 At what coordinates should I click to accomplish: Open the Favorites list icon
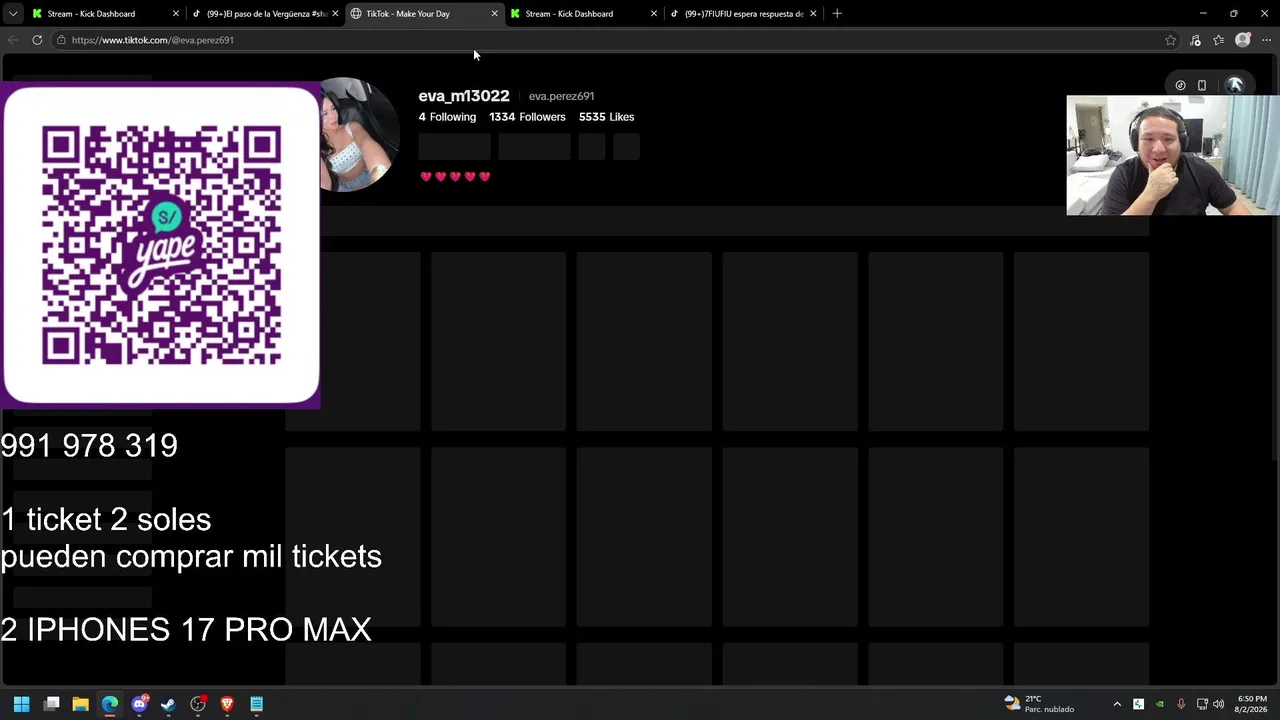1218,40
